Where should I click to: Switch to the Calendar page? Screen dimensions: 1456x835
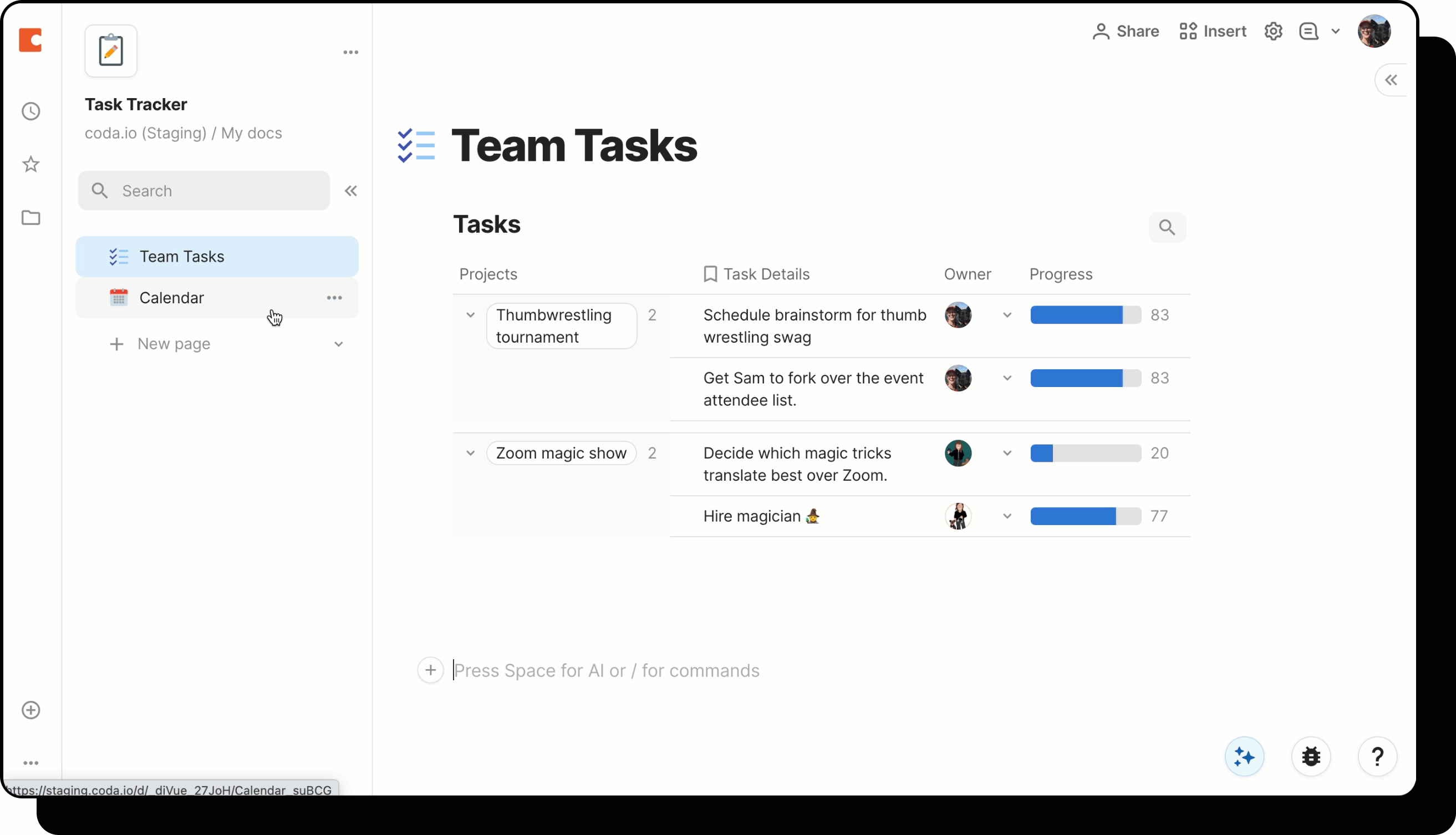pos(171,298)
